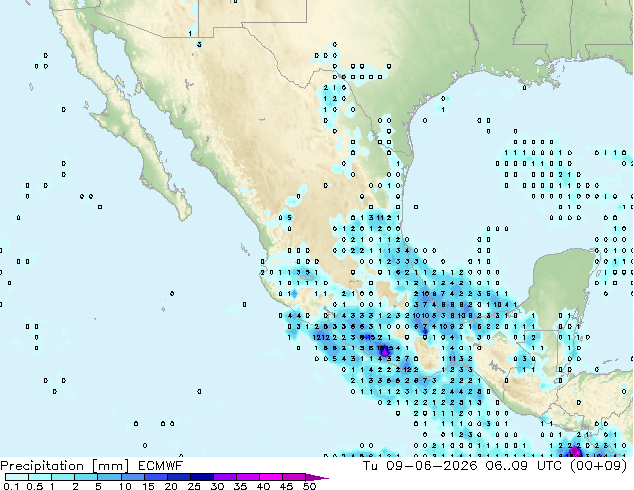634x490 pixels.
Task: Click the 25–30 mm legend color box
Action: point(201,477)
